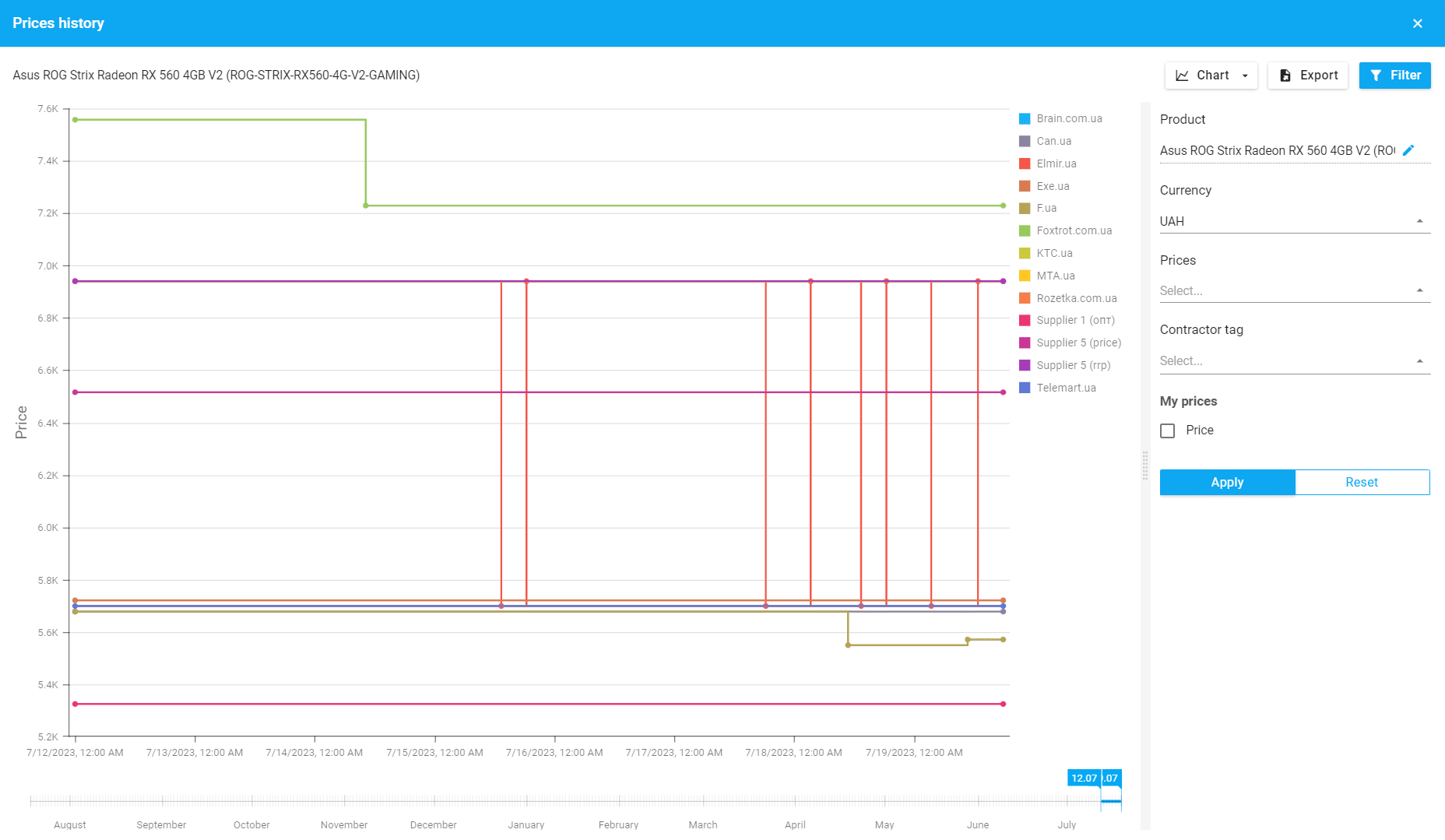Click the Brain.com.ua blue color swatch
Image resolution: width=1445 pixels, height=840 pixels.
pyautogui.click(x=1025, y=119)
